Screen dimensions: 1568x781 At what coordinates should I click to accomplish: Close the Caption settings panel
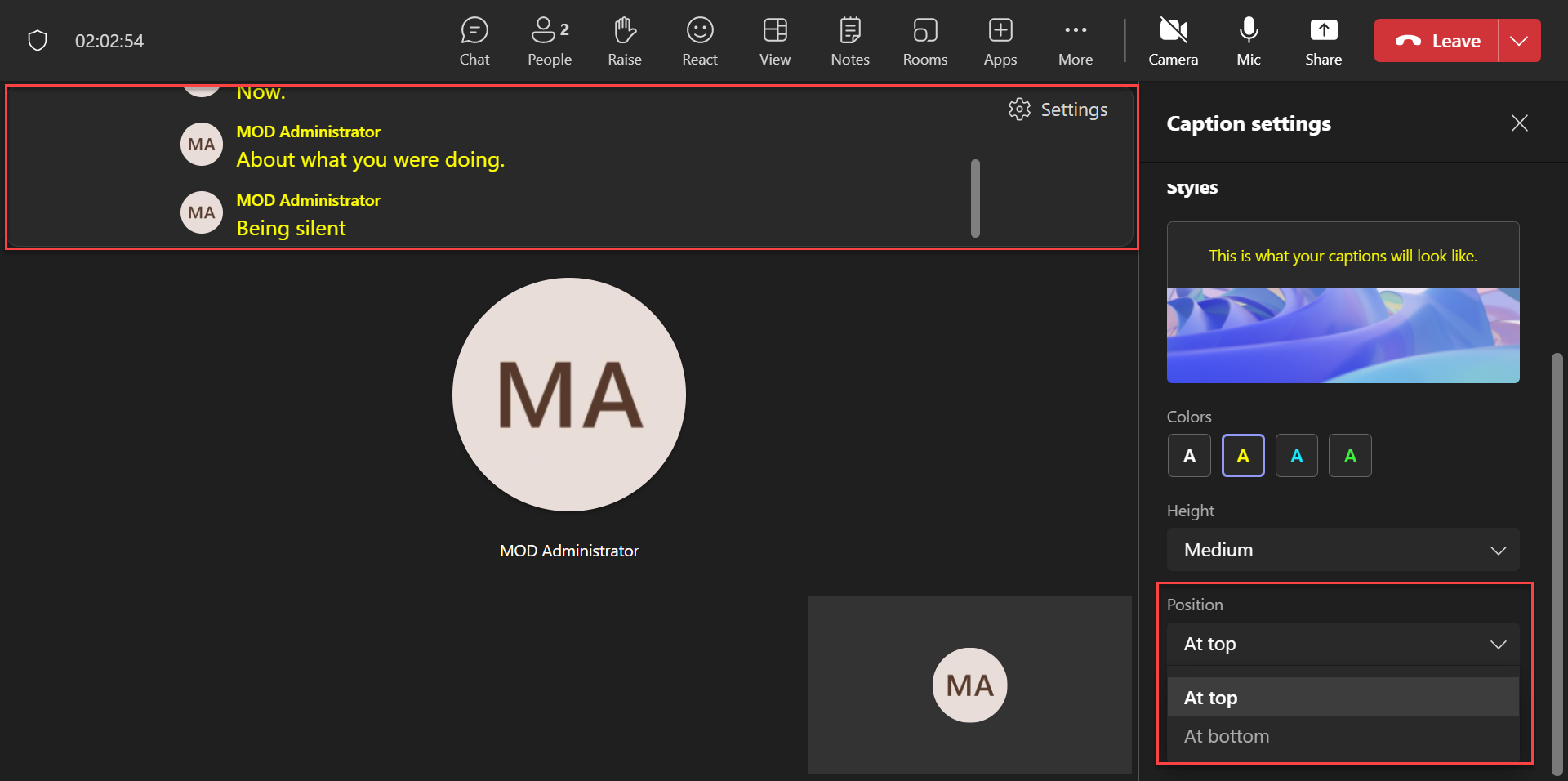(x=1519, y=123)
